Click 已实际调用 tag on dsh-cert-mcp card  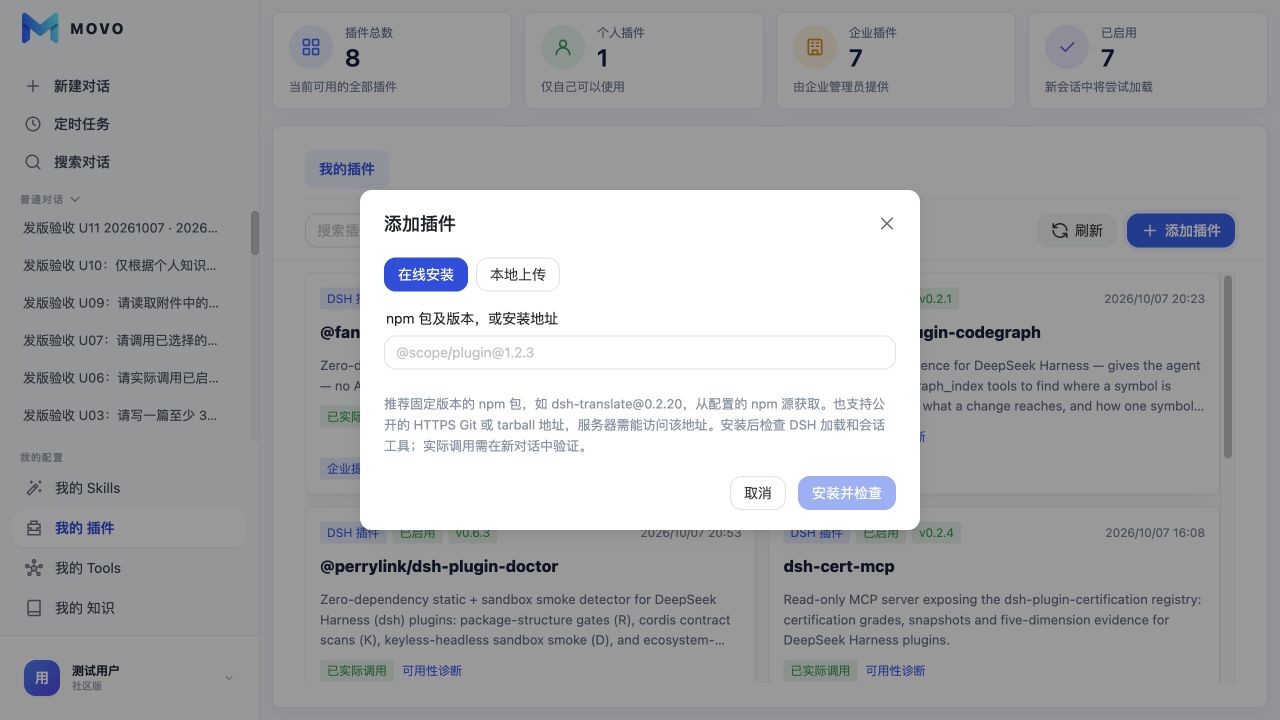pos(820,671)
